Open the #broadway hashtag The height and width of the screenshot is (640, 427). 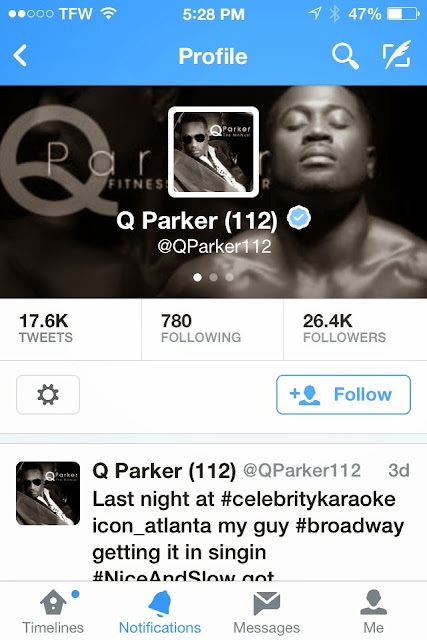(x=350, y=526)
